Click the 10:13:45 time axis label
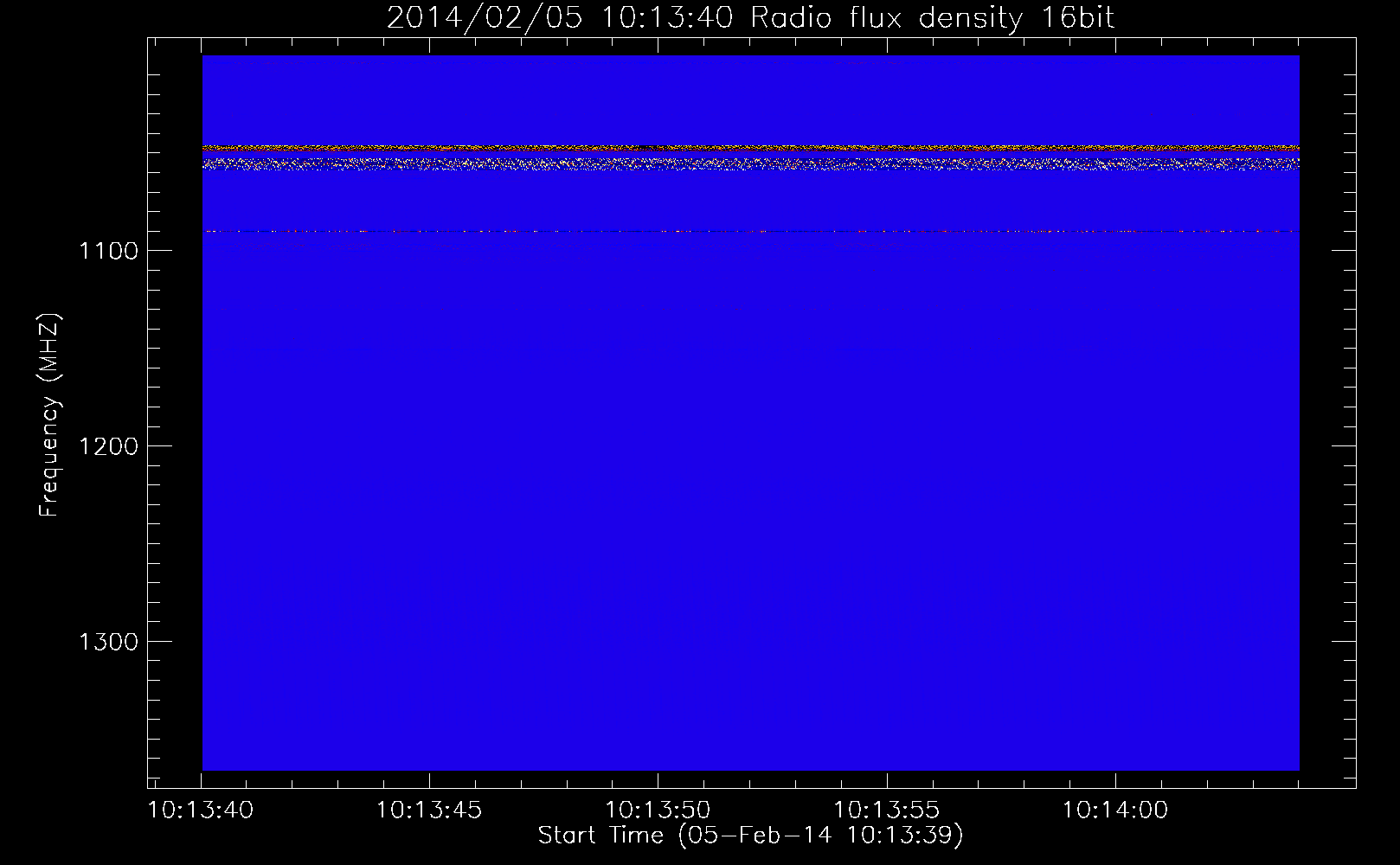 coord(429,811)
